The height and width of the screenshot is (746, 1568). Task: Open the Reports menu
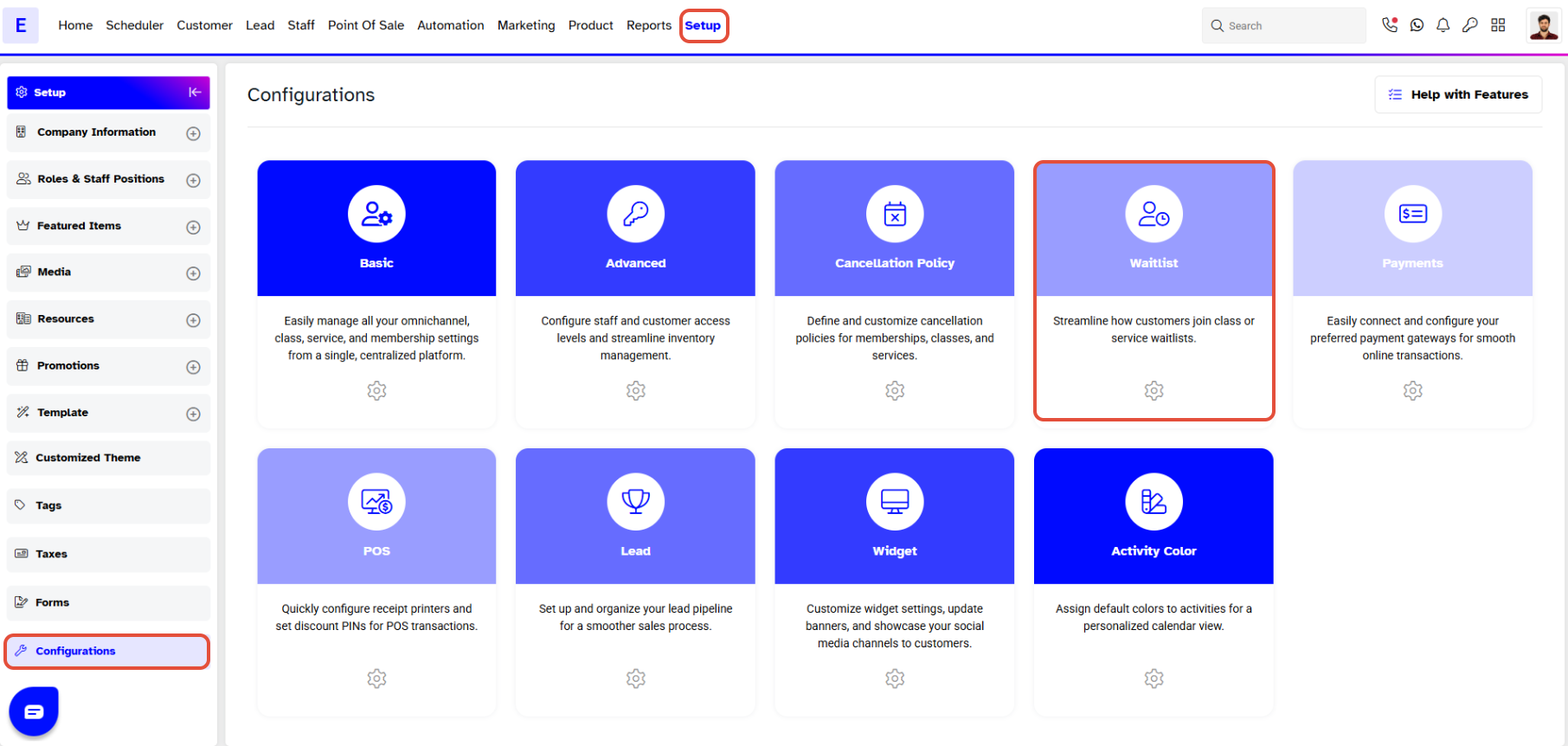click(x=649, y=25)
